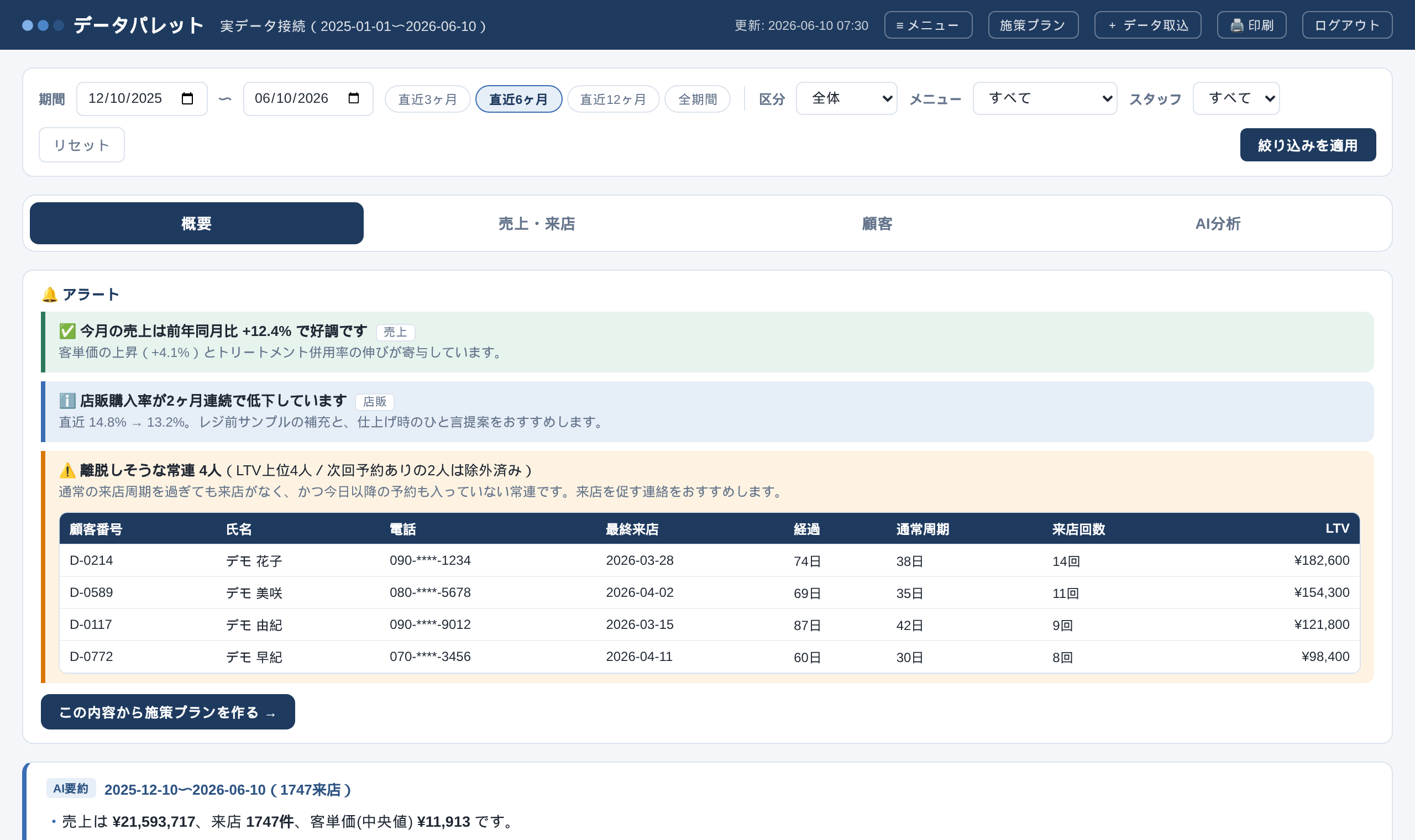Click the 氏名 column header
Viewport: 1415px width, 840px height.
click(239, 529)
